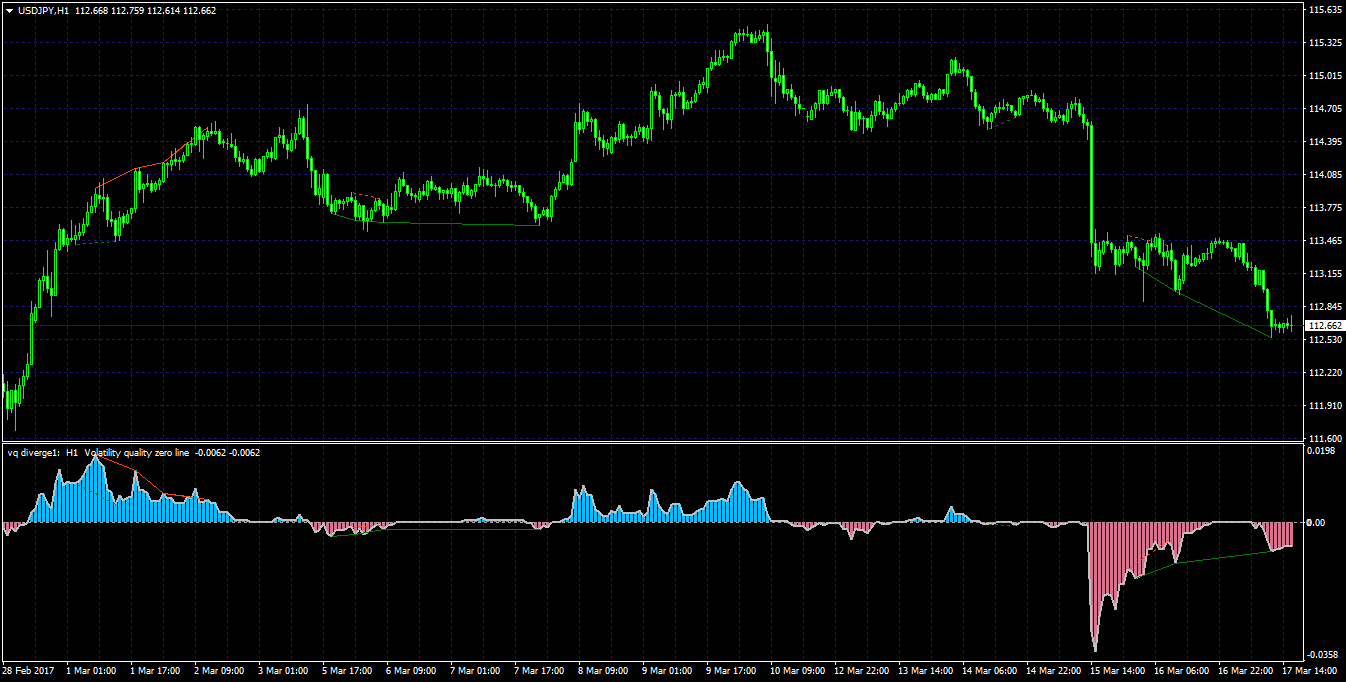1346x682 pixels.
Task: Click time axis label 7 Mar 17:00
Action: coord(539,670)
